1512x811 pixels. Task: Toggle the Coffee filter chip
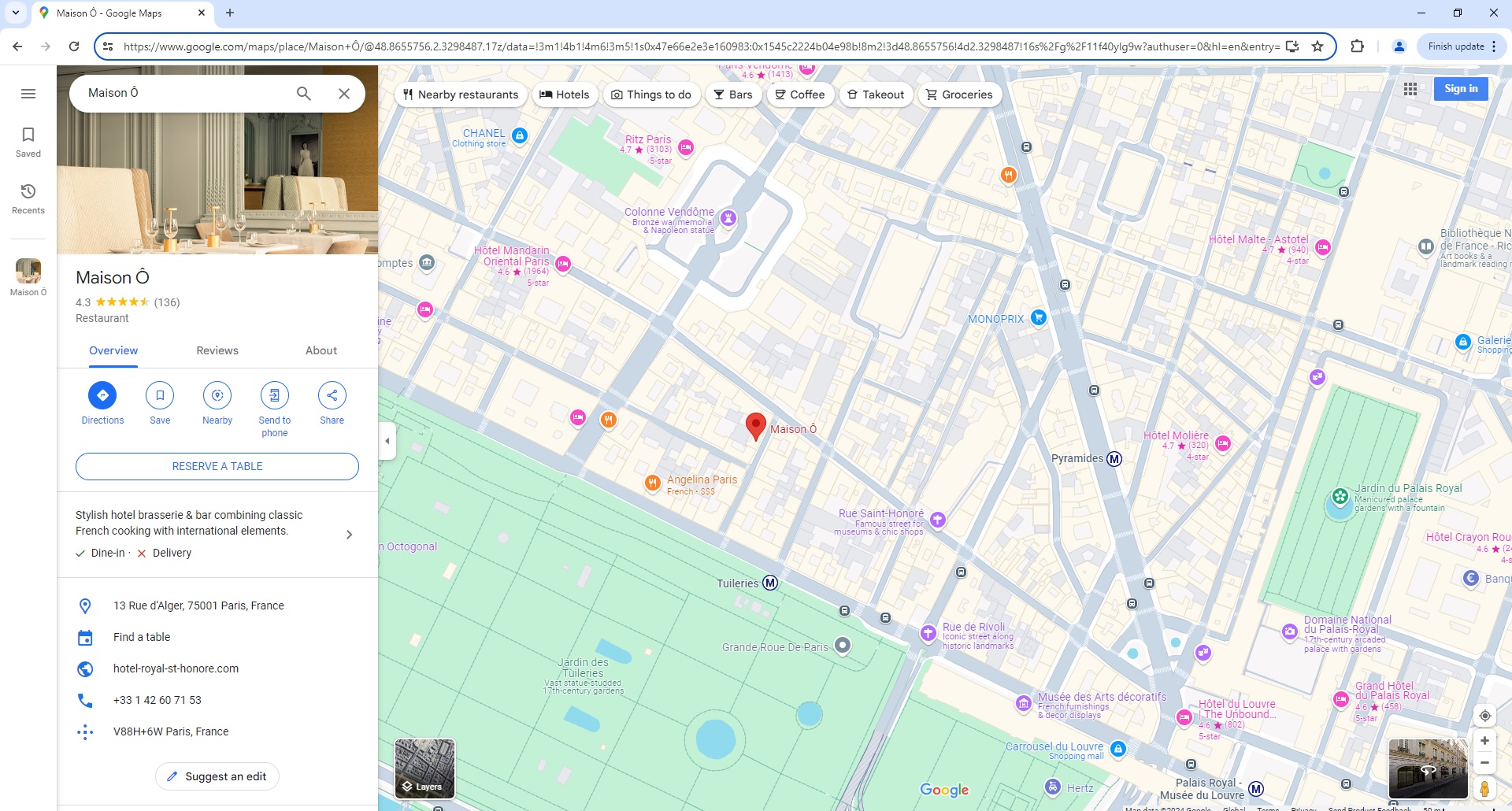(800, 94)
